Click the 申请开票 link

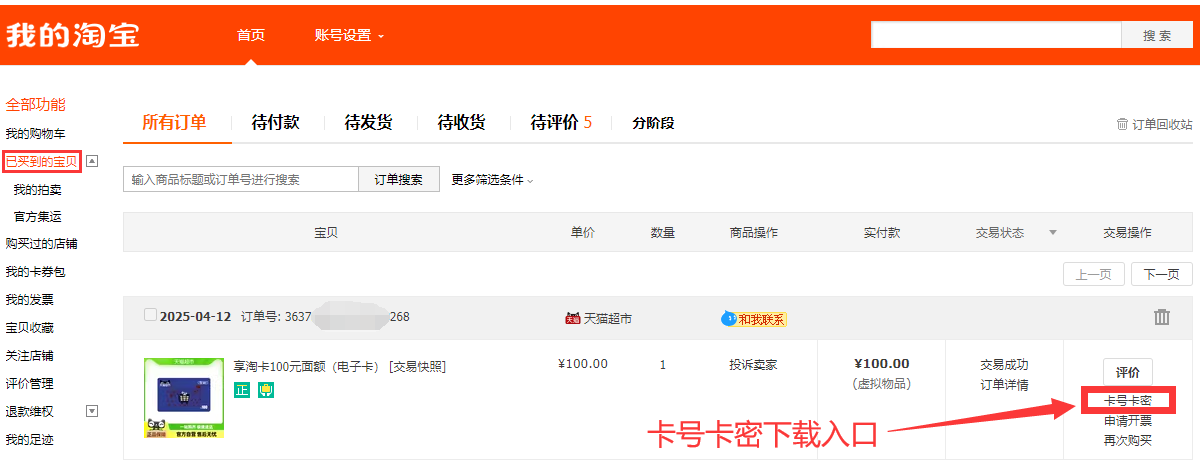[x=1127, y=420]
